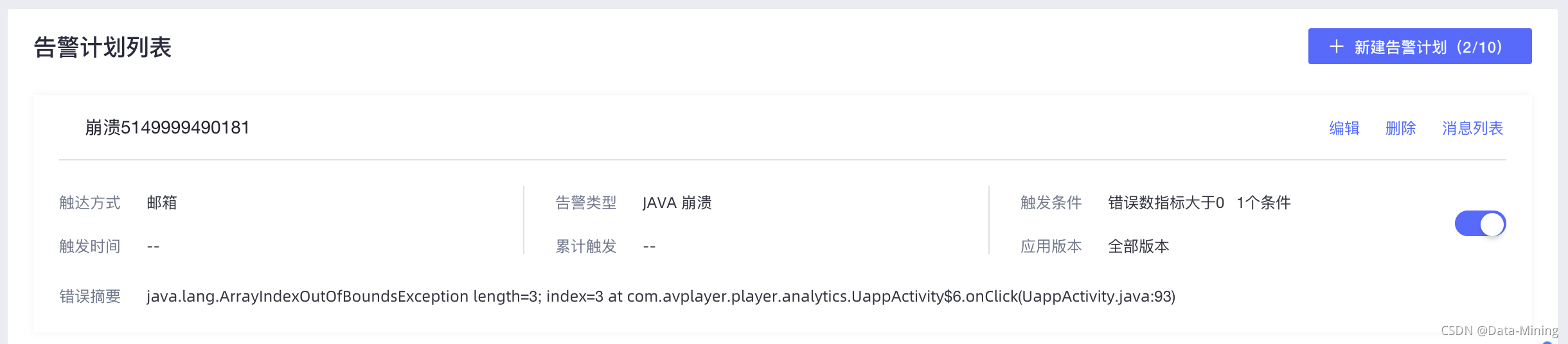
Task: Click the 错误数指标大于0 trigger condition
Action: coord(1166,203)
